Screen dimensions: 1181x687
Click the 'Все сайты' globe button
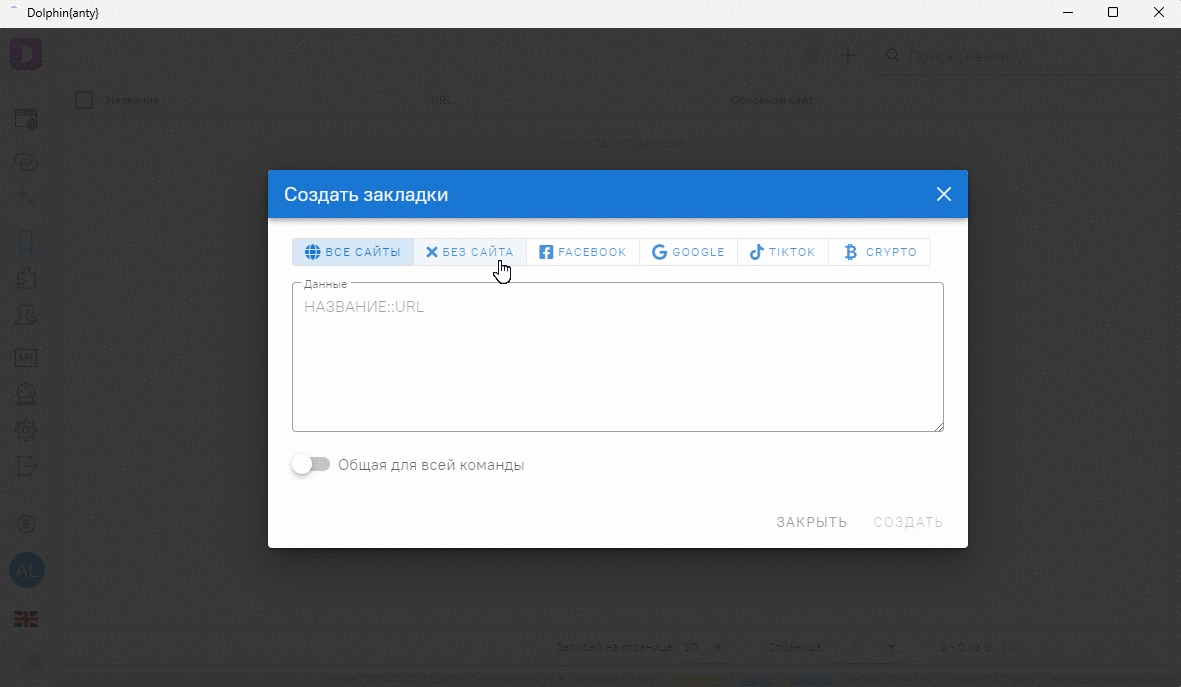[353, 252]
